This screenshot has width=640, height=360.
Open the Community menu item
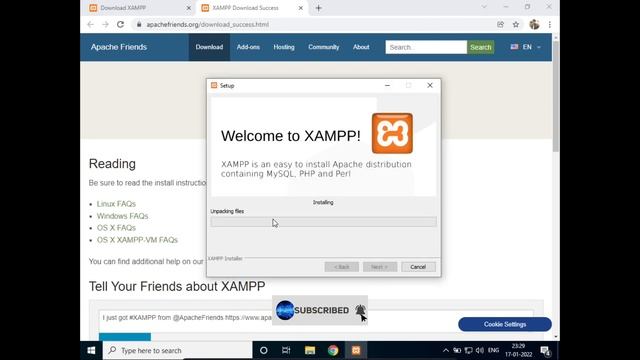click(x=324, y=47)
